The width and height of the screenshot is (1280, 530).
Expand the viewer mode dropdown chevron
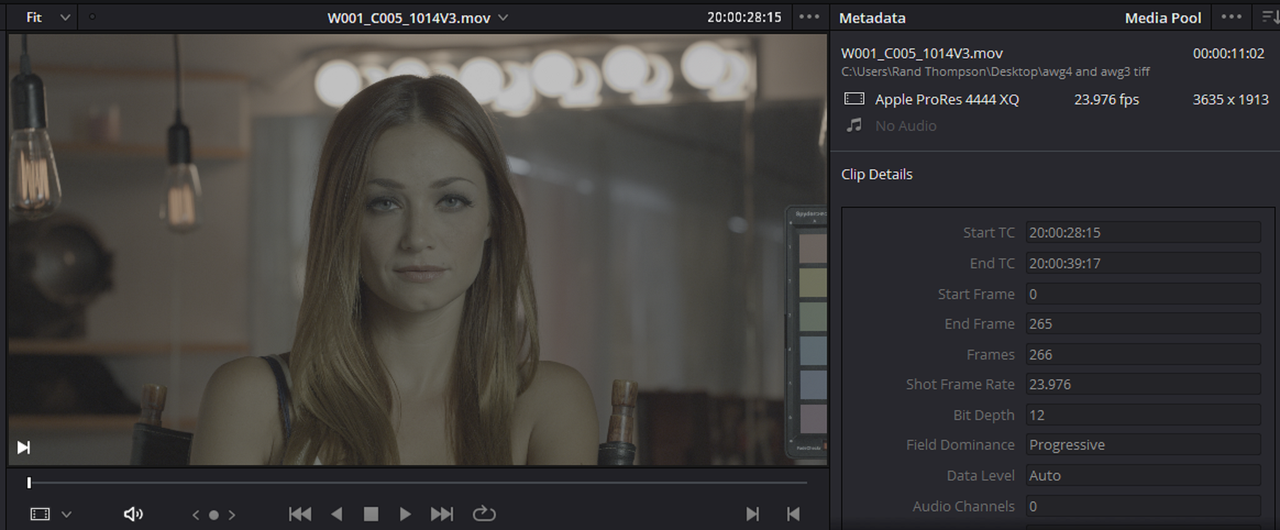[x=67, y=514]
